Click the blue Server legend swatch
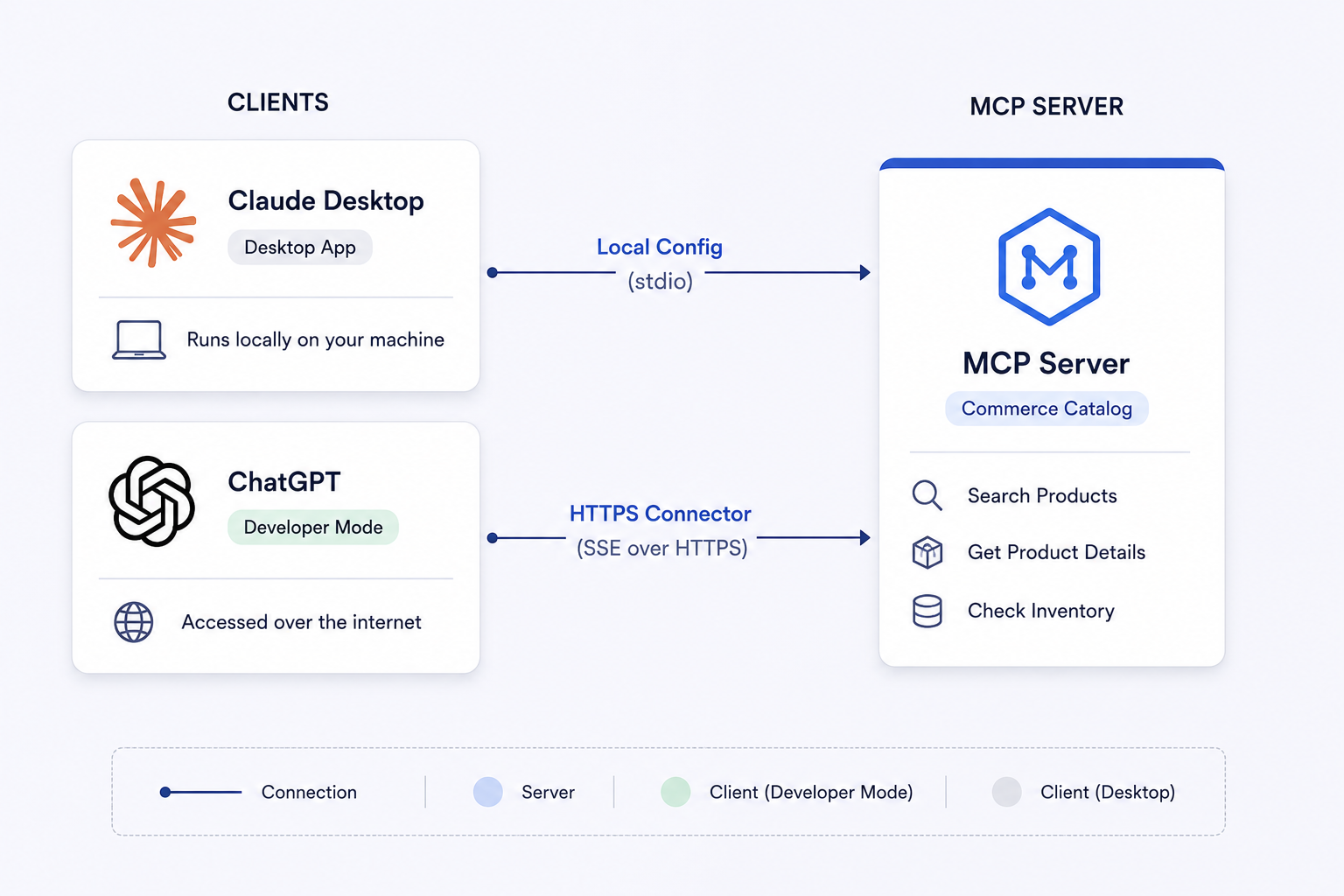1344x896 pixels. [x=488, y=792]
